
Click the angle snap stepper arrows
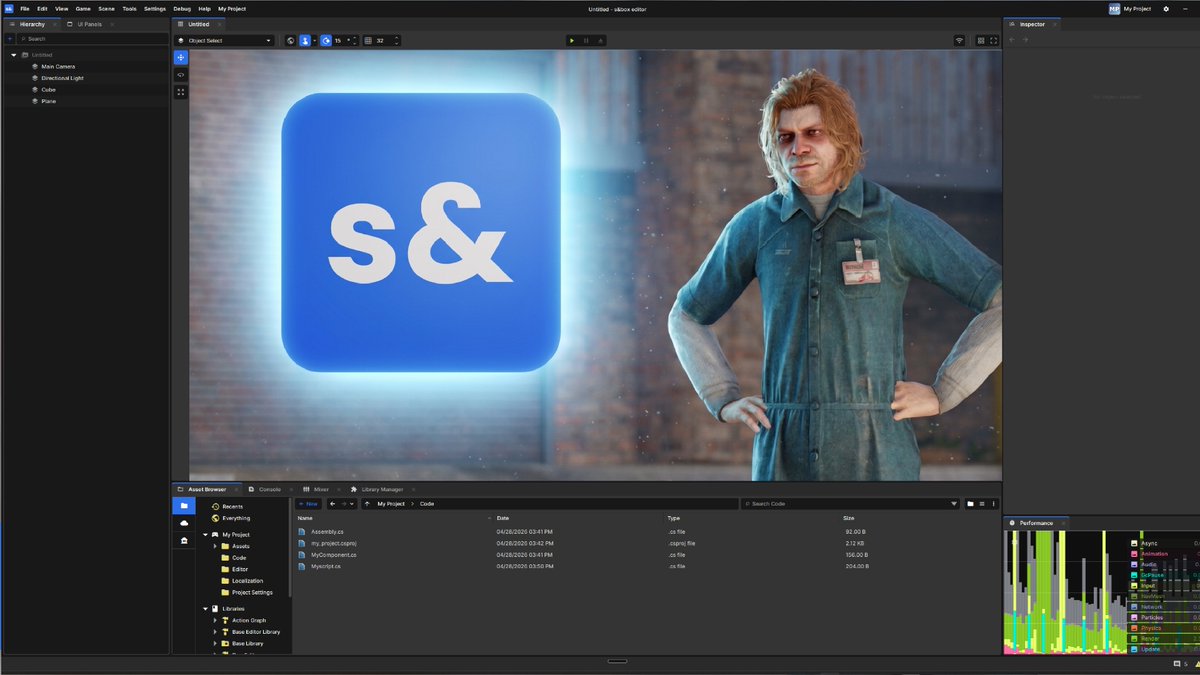click(x=353, y=40)
